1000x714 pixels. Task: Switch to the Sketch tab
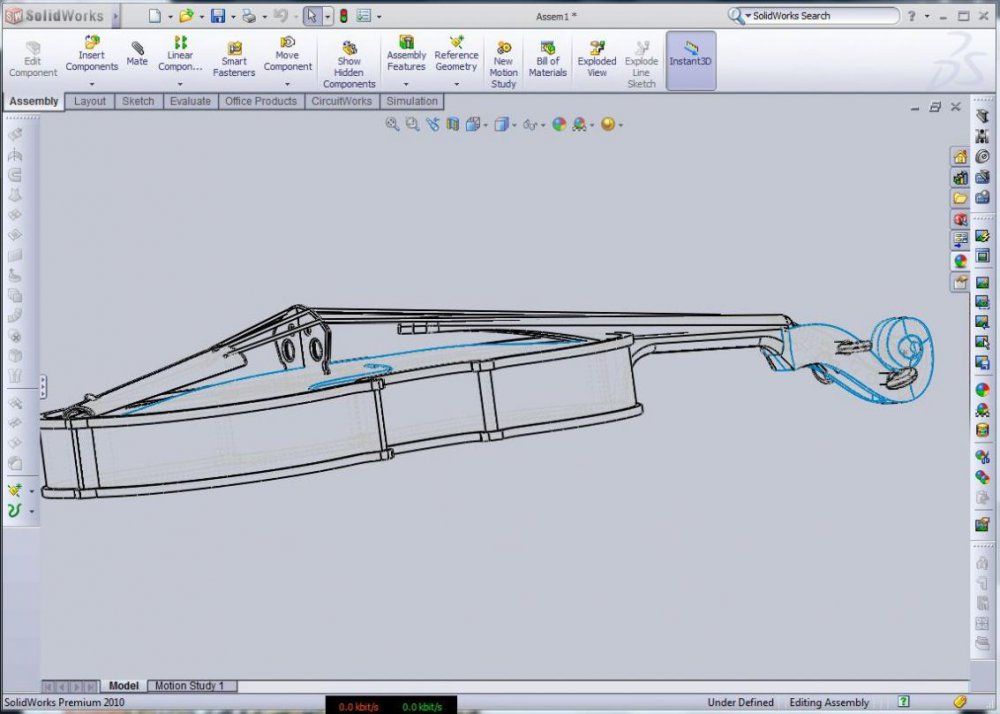point(138,101)
